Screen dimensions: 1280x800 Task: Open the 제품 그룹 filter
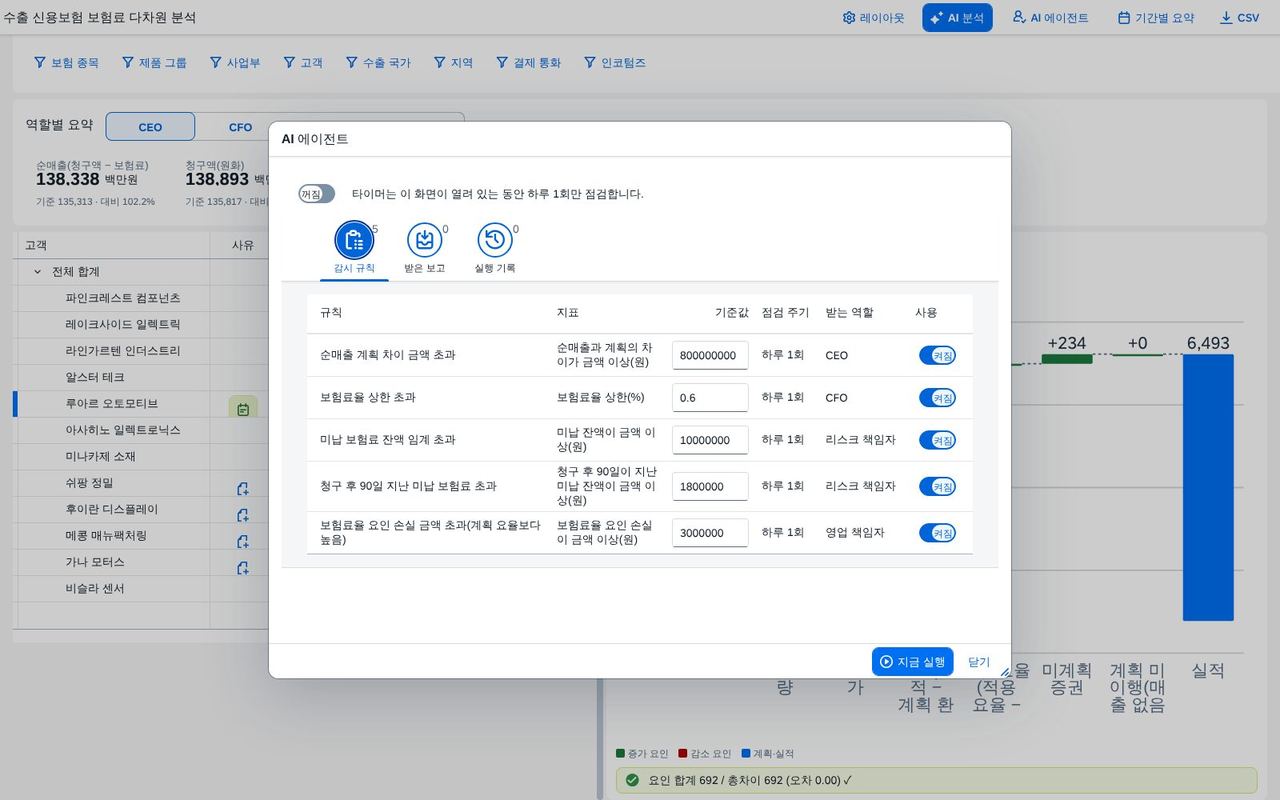tap(154, 62)
